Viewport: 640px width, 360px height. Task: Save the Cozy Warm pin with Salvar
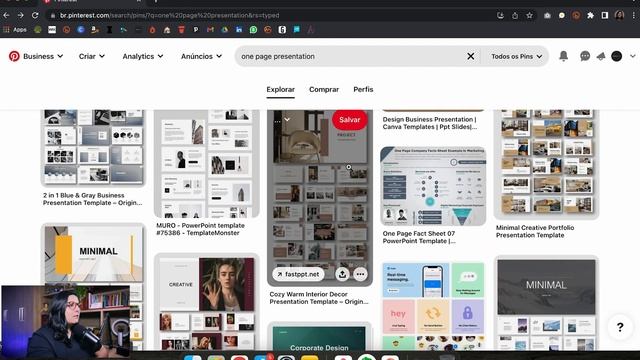349,120
